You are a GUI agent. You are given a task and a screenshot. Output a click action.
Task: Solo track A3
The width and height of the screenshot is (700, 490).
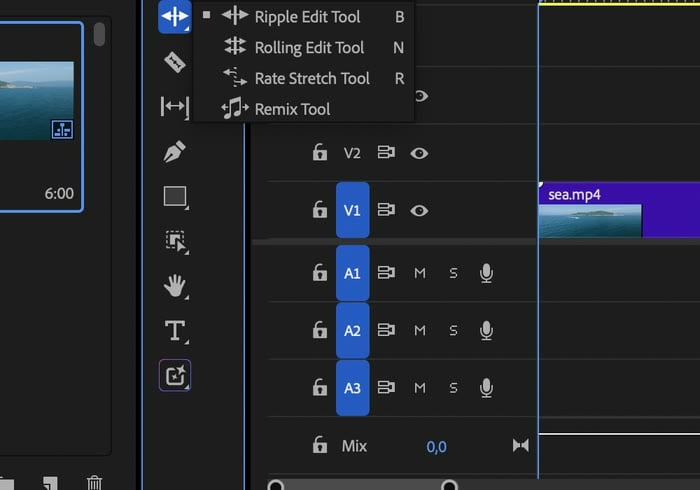point(453,388)
